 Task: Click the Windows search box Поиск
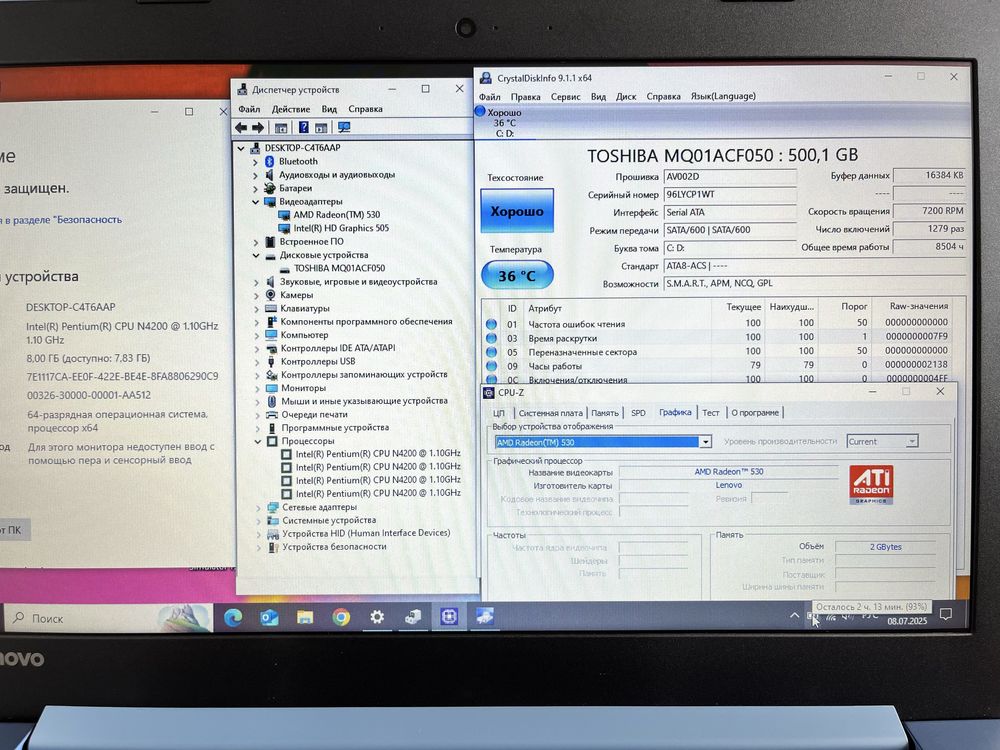(108, 618)
